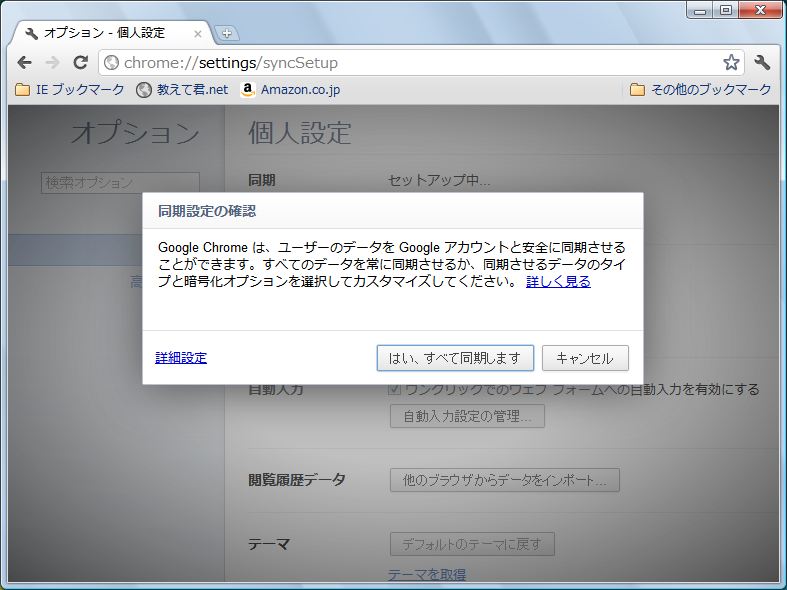Click the セットアップ中... status text
787x590 pixels.
click(439, 180)
